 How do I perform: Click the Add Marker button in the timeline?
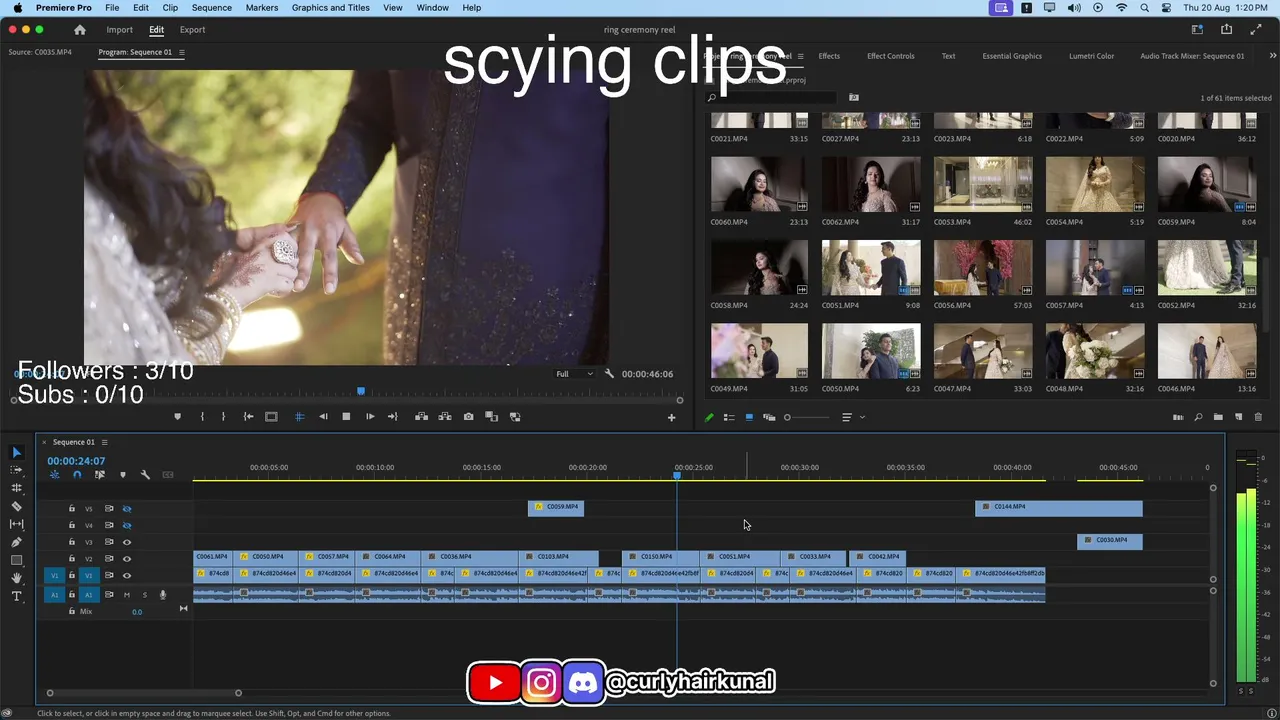pos(123,475)
